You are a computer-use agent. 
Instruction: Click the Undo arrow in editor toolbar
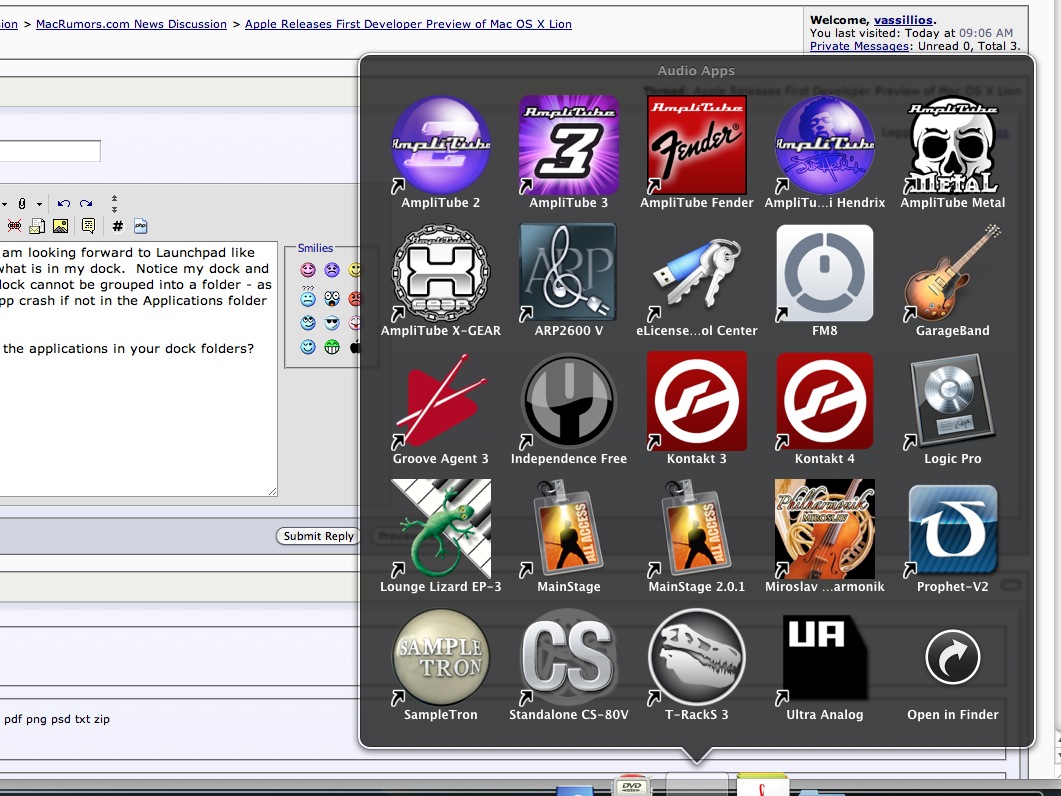(64, 203)
